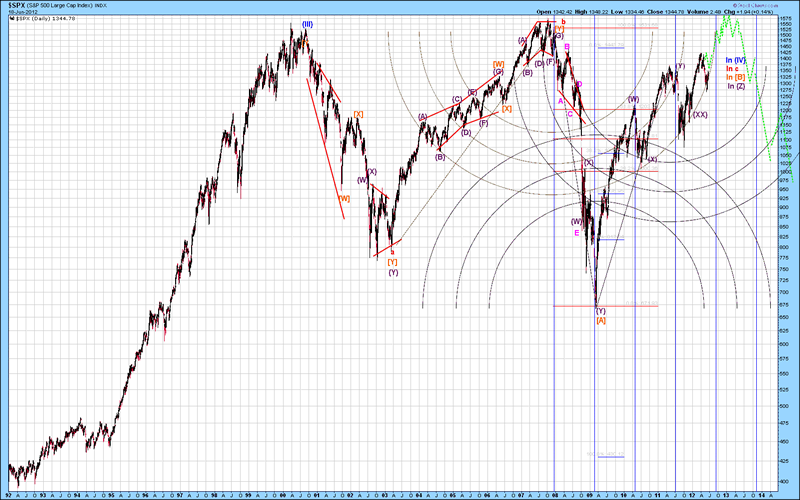Click the pink B wave label
The height and width of the screenshot is (500, 800).
(567, 47)
